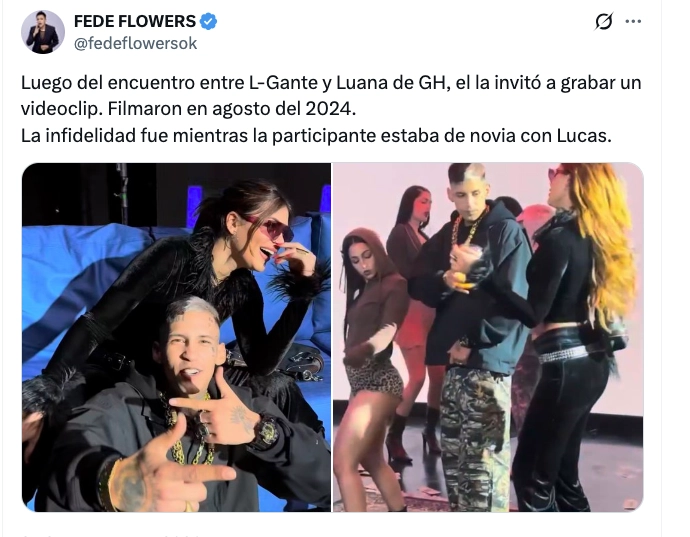Click the dancer in leopard print shorts
The height and width of the screenshot is (537, 690).
[372, 365]
